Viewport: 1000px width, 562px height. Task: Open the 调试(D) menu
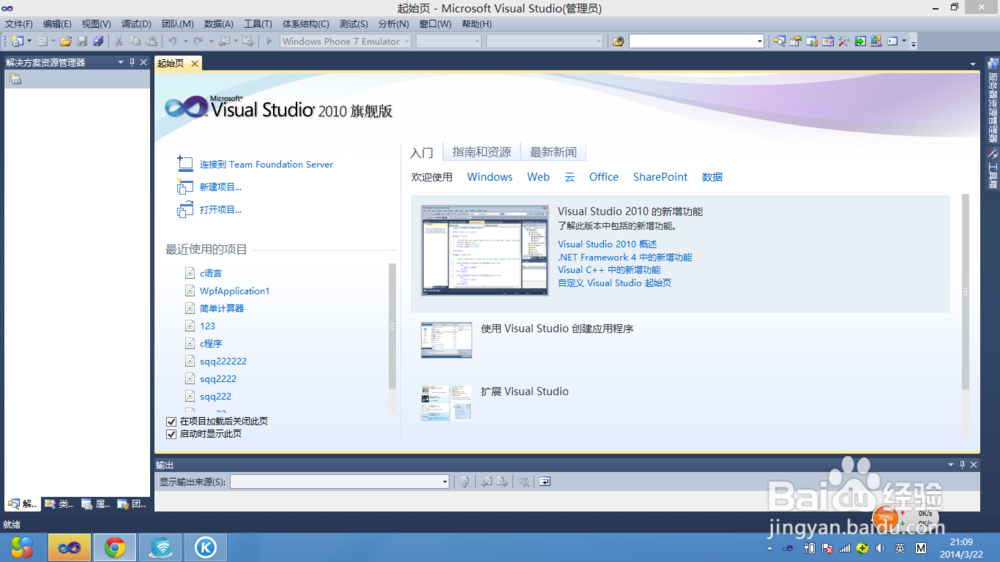click(136, 24)
